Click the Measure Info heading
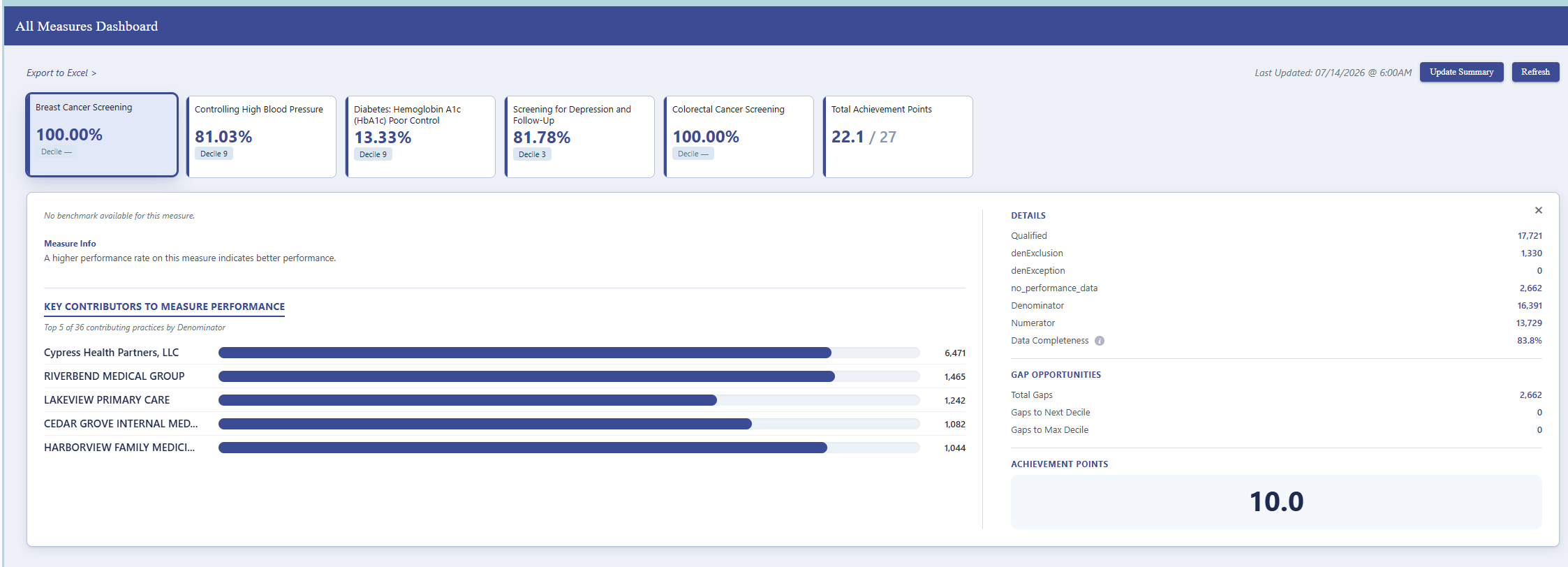 [70, 244]
